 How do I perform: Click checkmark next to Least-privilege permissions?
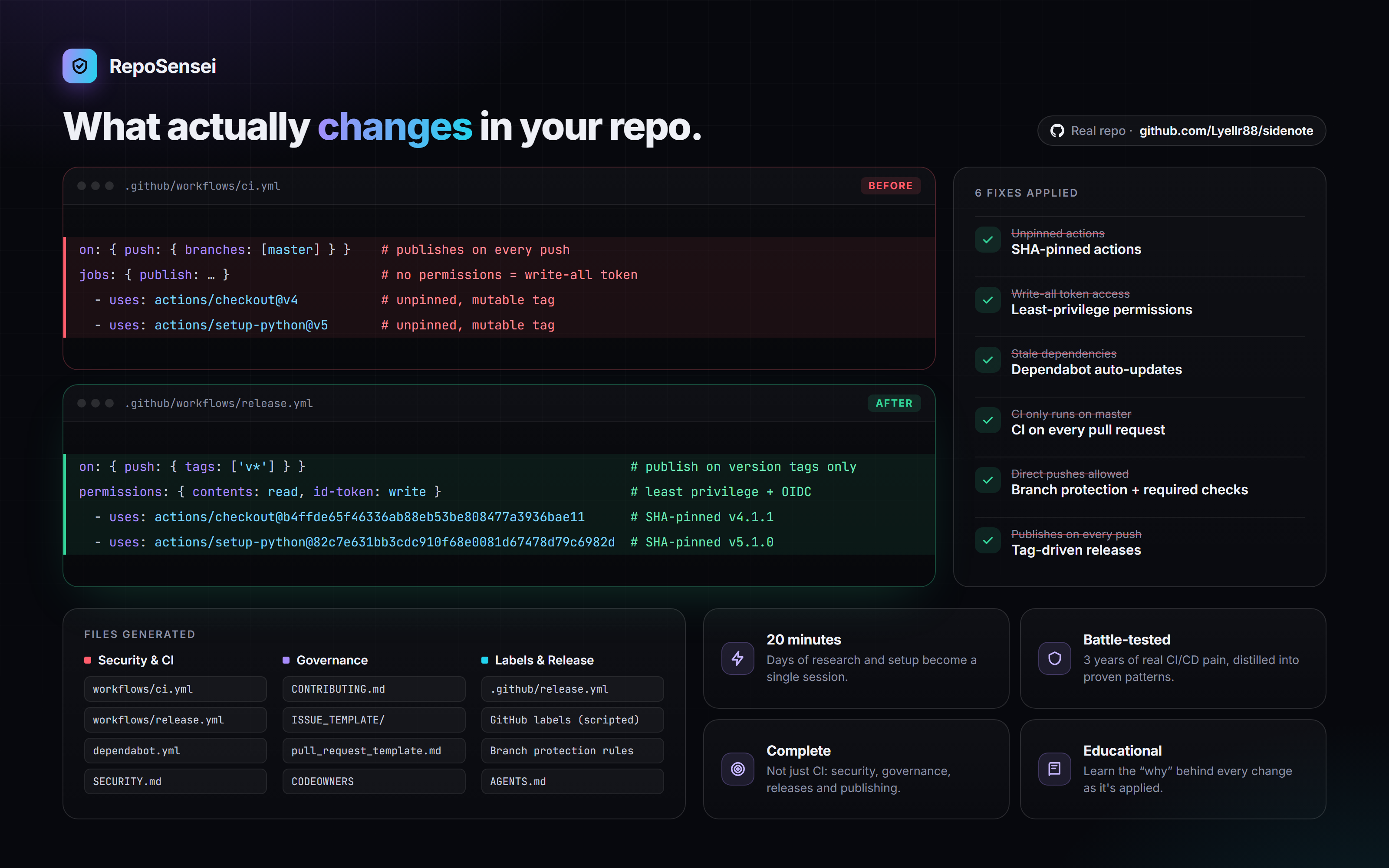[x=988, y=300]
